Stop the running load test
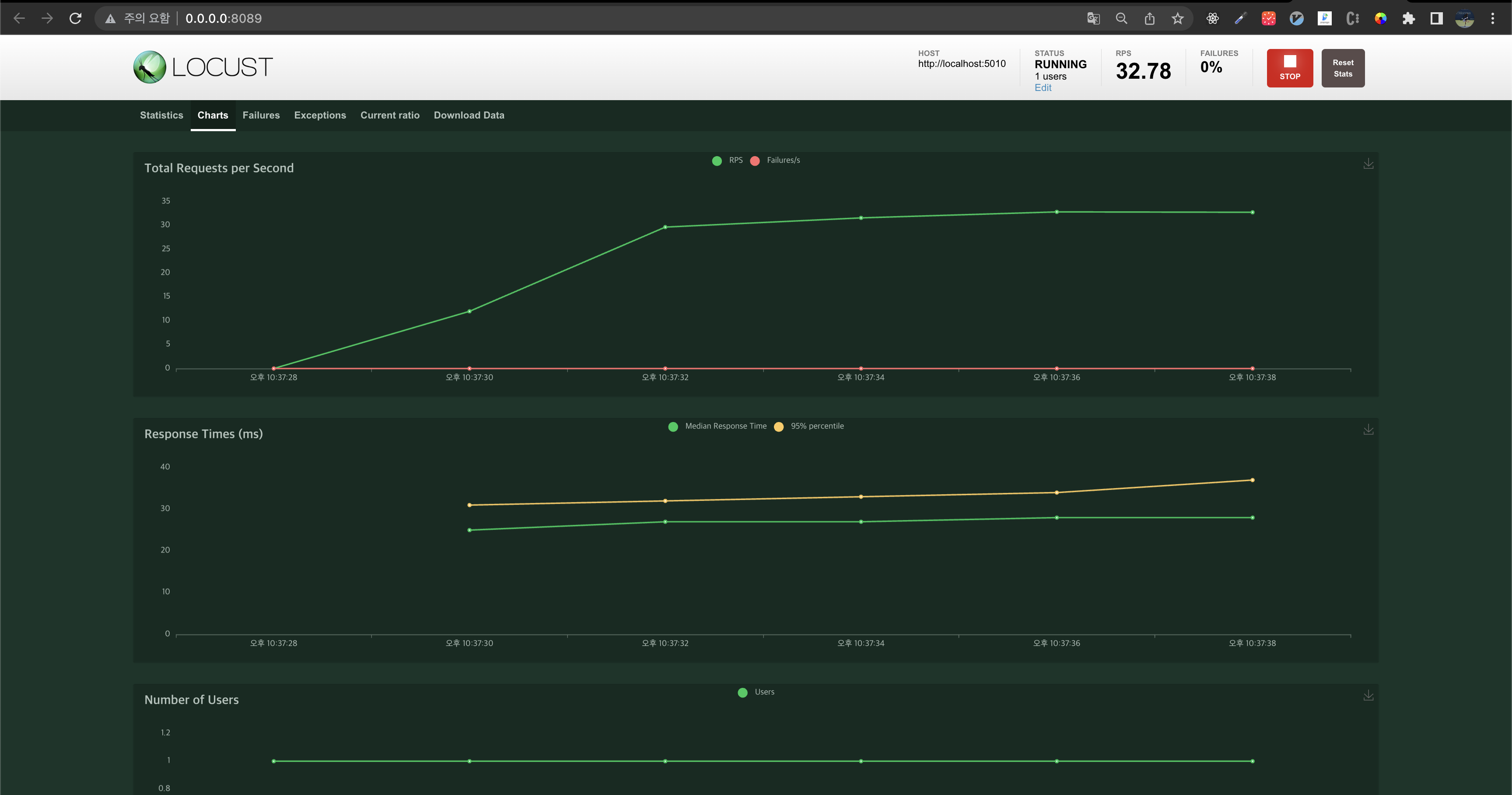1512x795 pixels. [1290, 68]
